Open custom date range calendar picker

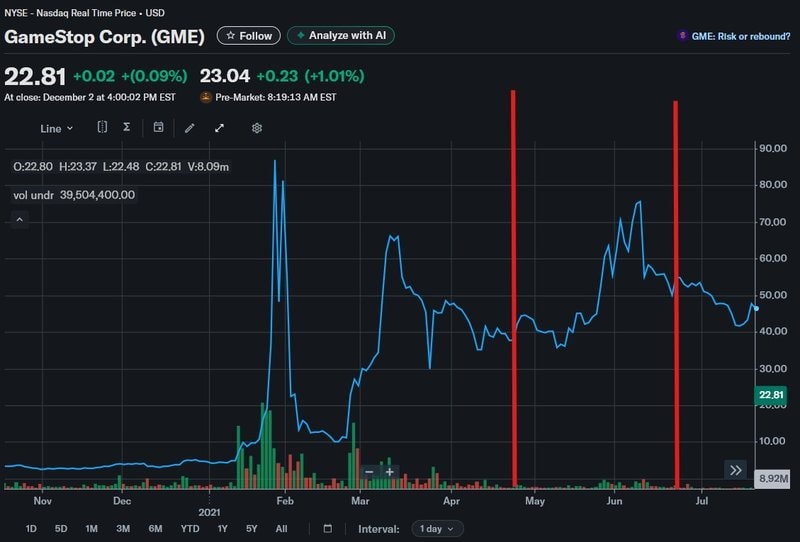coord(327,528)
